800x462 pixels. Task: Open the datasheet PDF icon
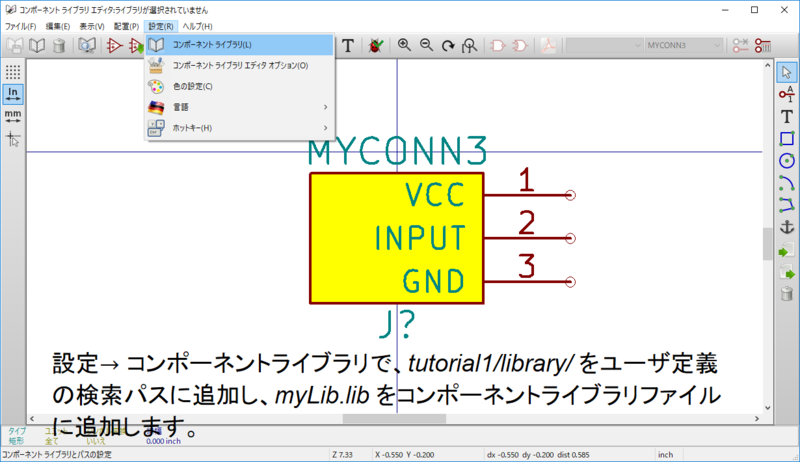[x=548, y=45]
